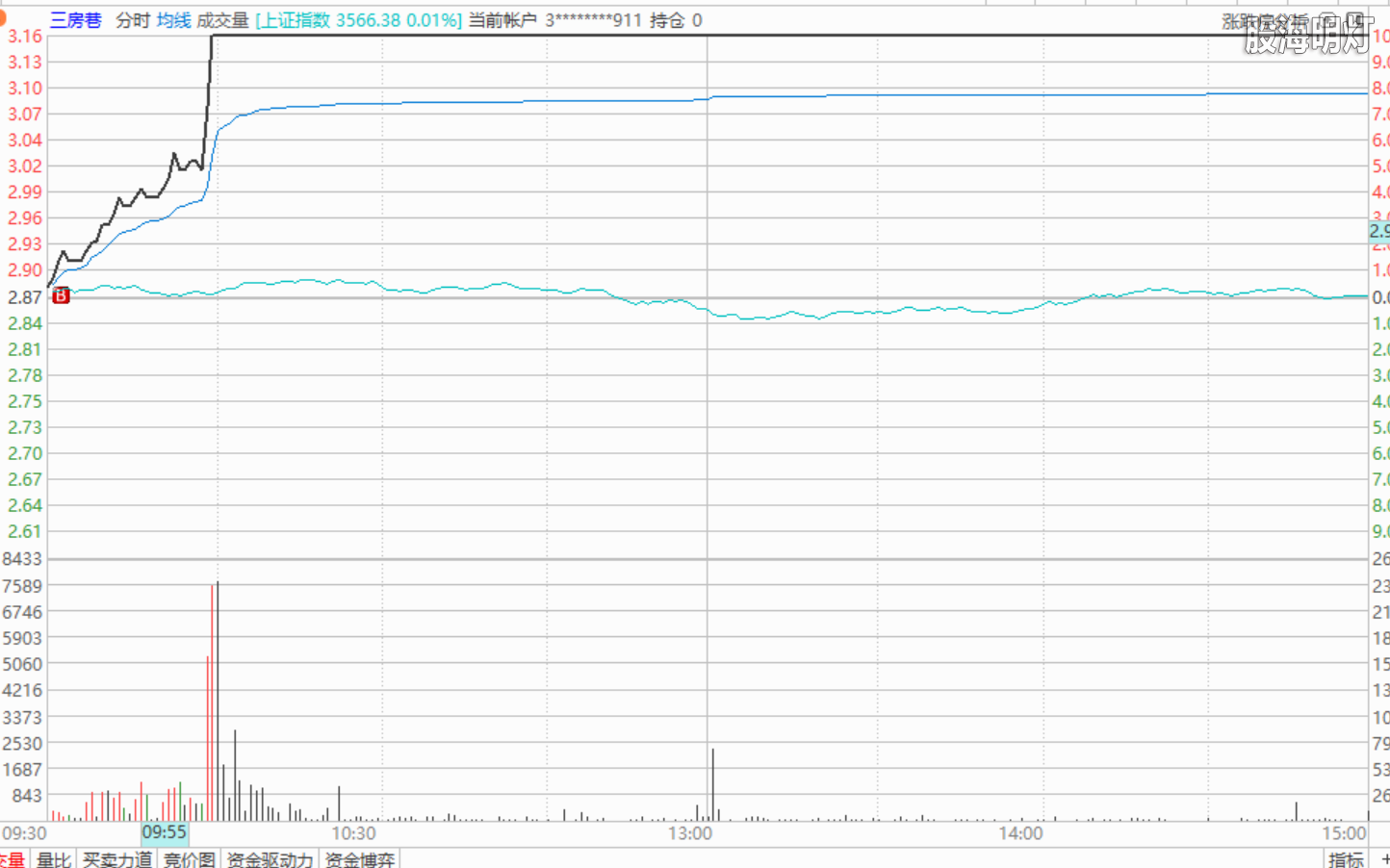The image size is (1390, 868).
Task: Click the 8433 volume axis label
Action: coord(22,559)
